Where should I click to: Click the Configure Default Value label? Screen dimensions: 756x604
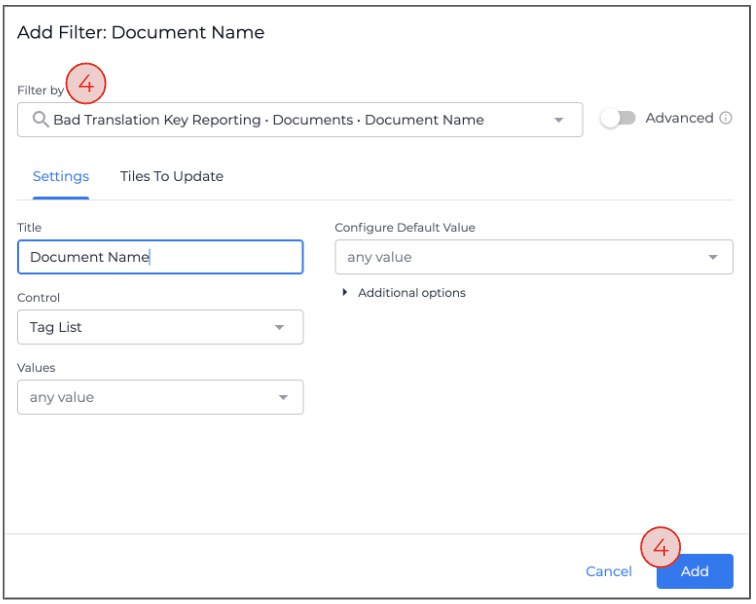[405, 228]
